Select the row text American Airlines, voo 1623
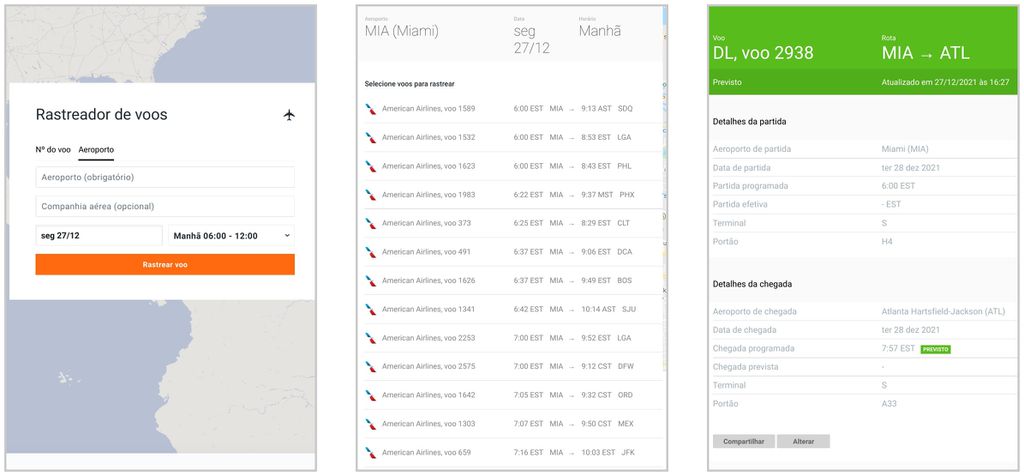The image size is (1024, 476). pyautogui.click(x=428, y=166)
